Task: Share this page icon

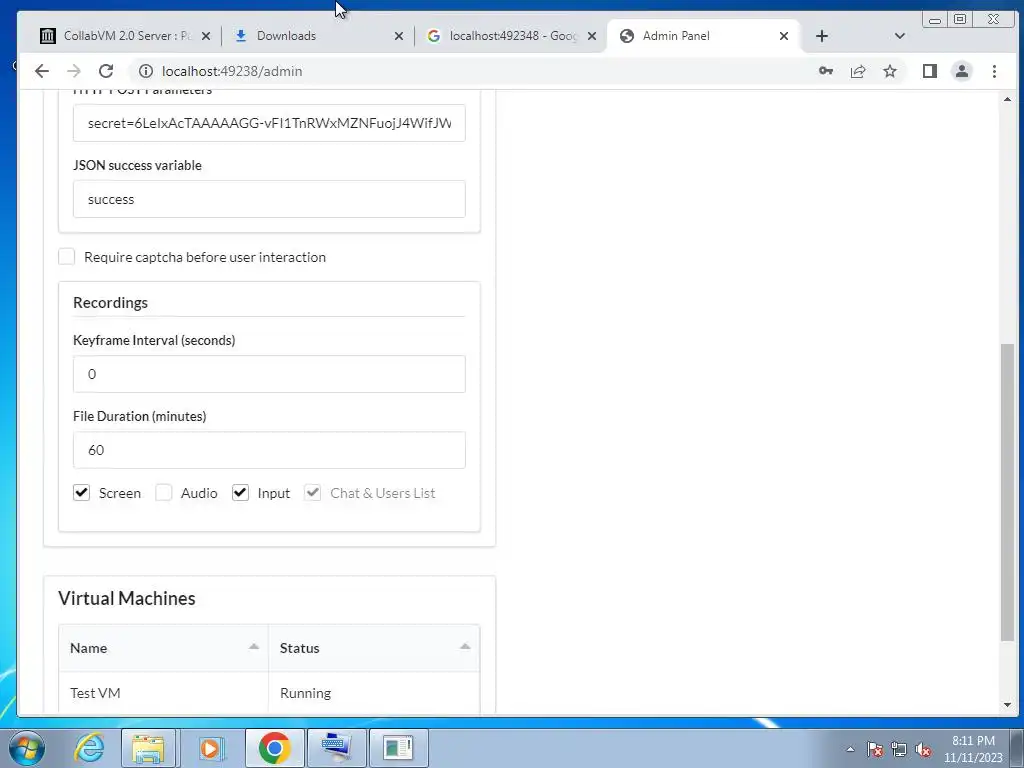Action: pos(857,71)
